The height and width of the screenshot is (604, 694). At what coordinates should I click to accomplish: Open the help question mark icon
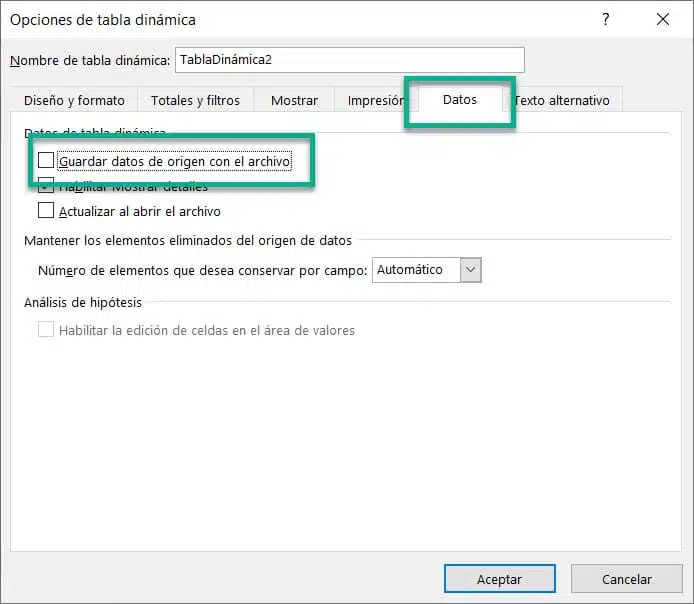(x=605, y=19)
